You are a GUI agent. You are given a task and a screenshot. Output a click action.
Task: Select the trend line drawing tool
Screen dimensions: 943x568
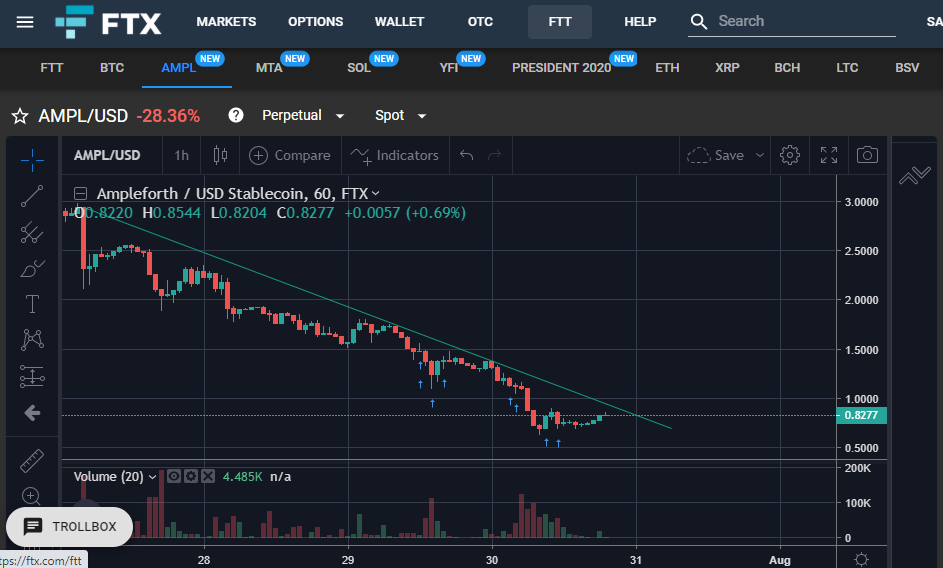(32, 196)
